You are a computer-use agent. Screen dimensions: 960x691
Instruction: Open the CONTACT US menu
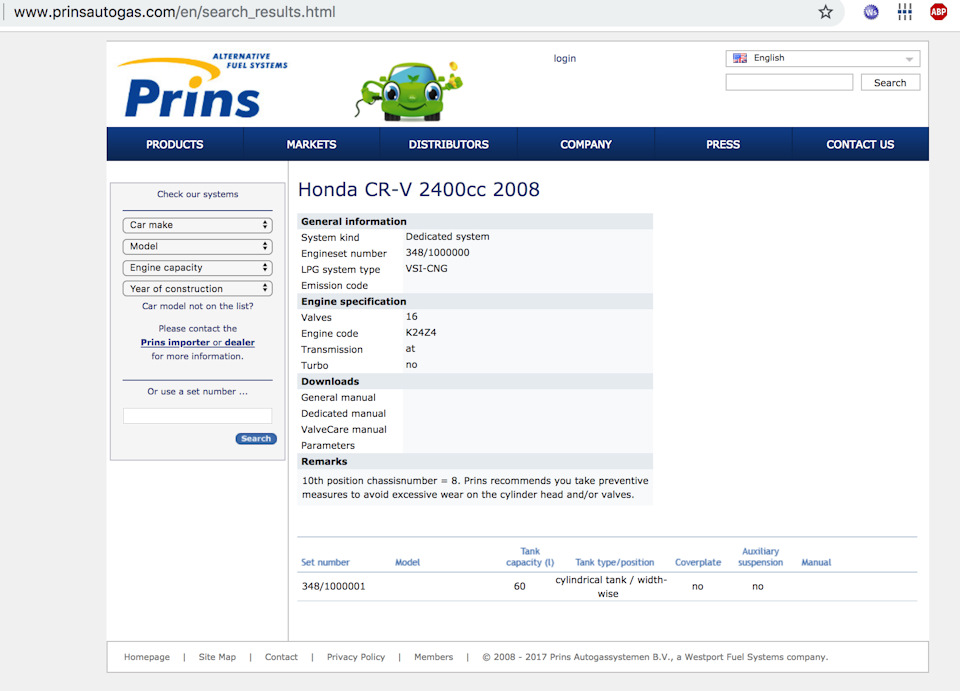pos(860,144)
